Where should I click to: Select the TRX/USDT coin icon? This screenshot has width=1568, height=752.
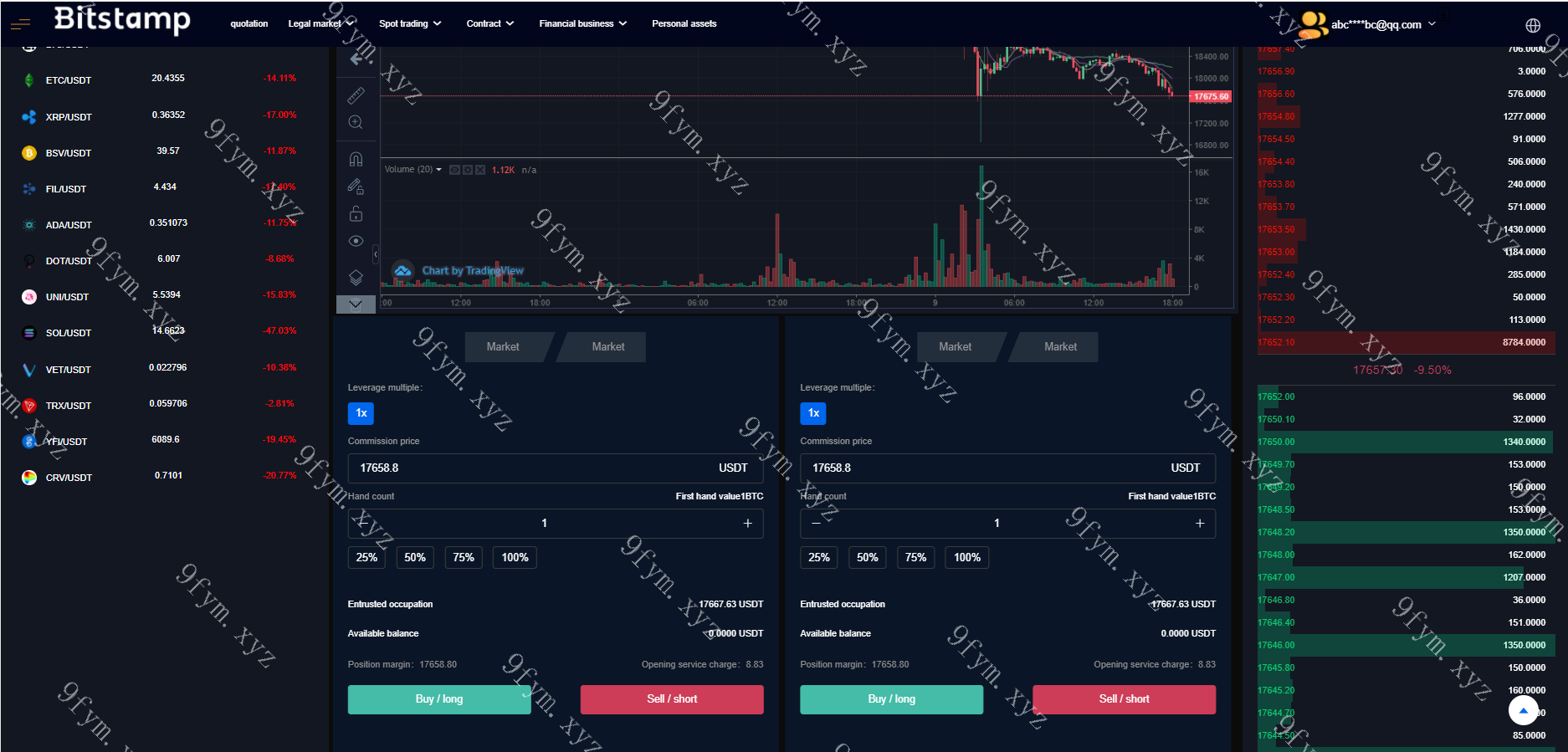pyautogui.click(x=29, y=406)
